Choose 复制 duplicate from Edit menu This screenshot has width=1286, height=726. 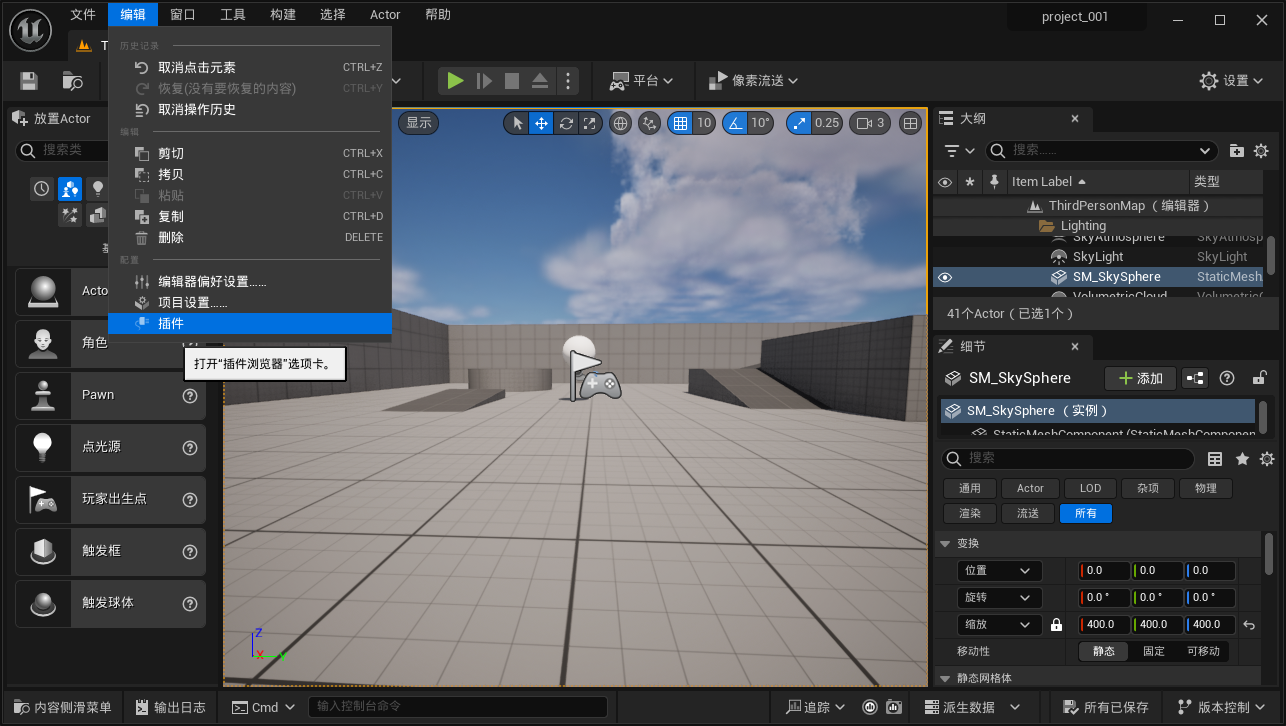coord(250,216)
